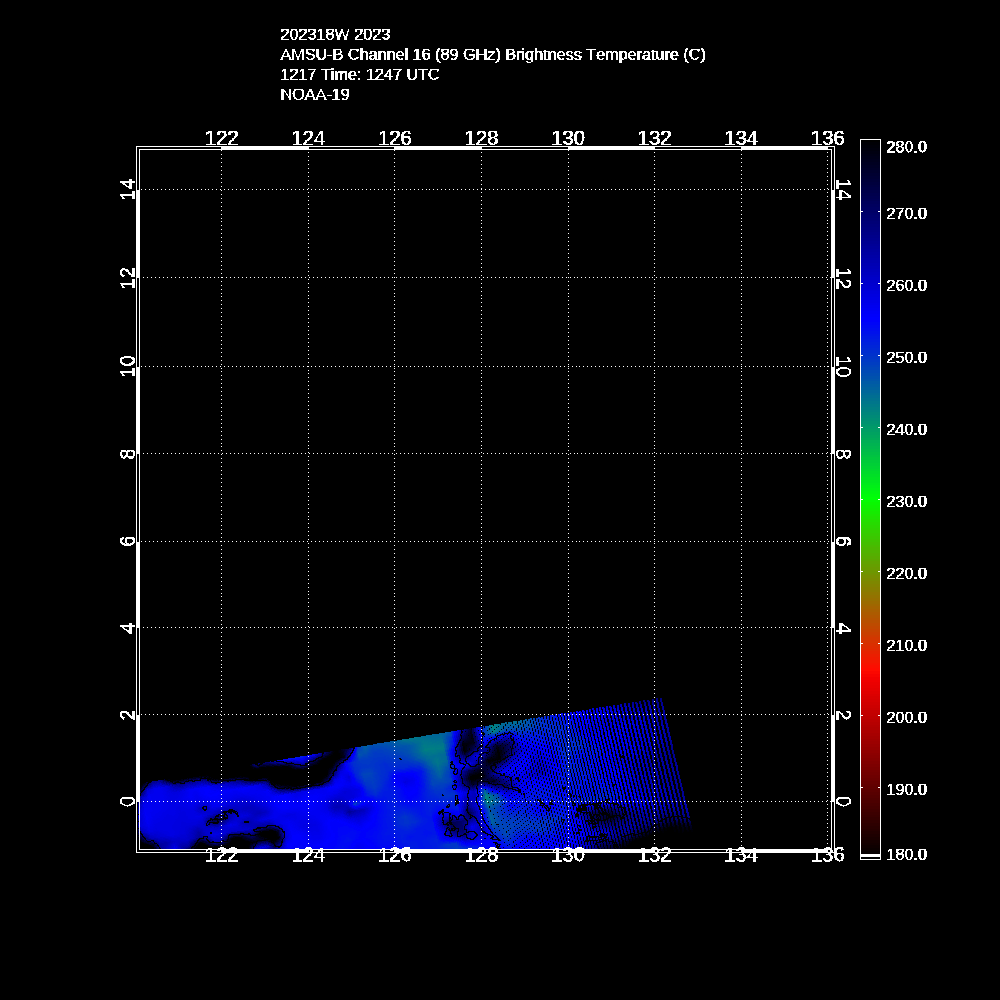Image resolution: width=1000 pixels, height=1000 pixels.
Task: Click the 280.0 label on the colorbar
Action: pyautogui.click(x=907, y=147)
